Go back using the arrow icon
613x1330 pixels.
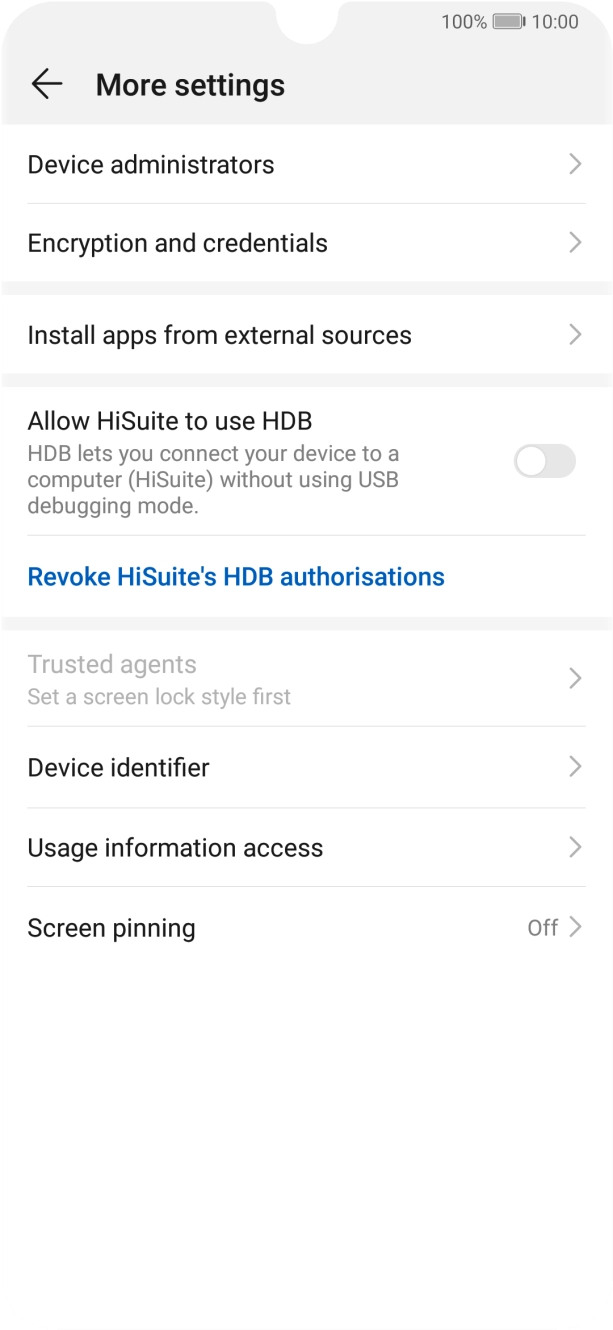click(x=47, y=85)
